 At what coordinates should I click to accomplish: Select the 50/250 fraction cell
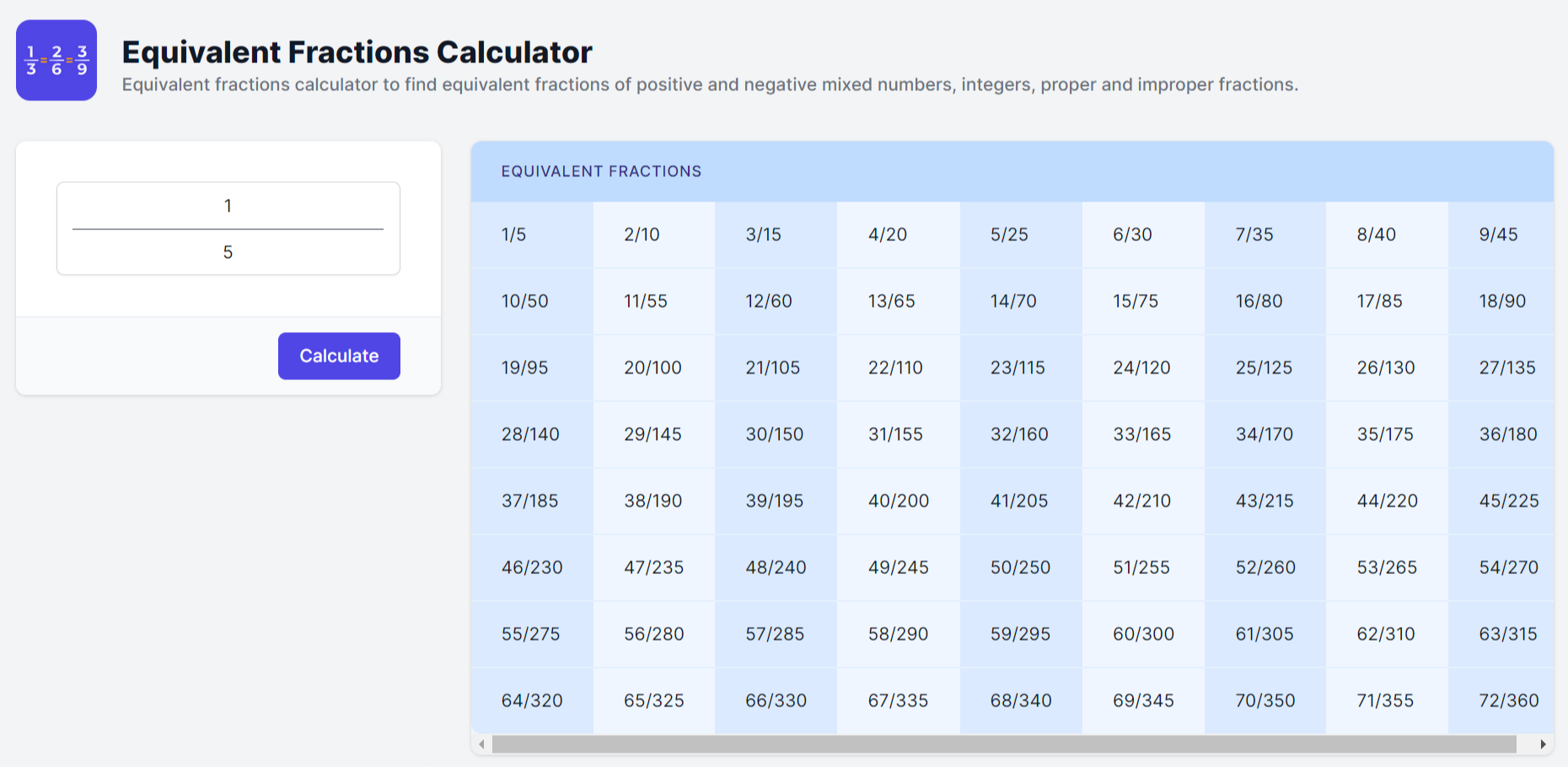[x=1020, y=567]
